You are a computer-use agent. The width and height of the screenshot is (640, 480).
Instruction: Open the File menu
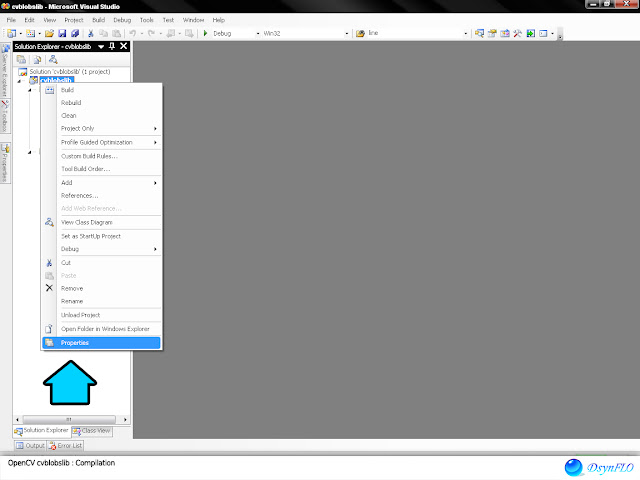[x=11, y=20]
